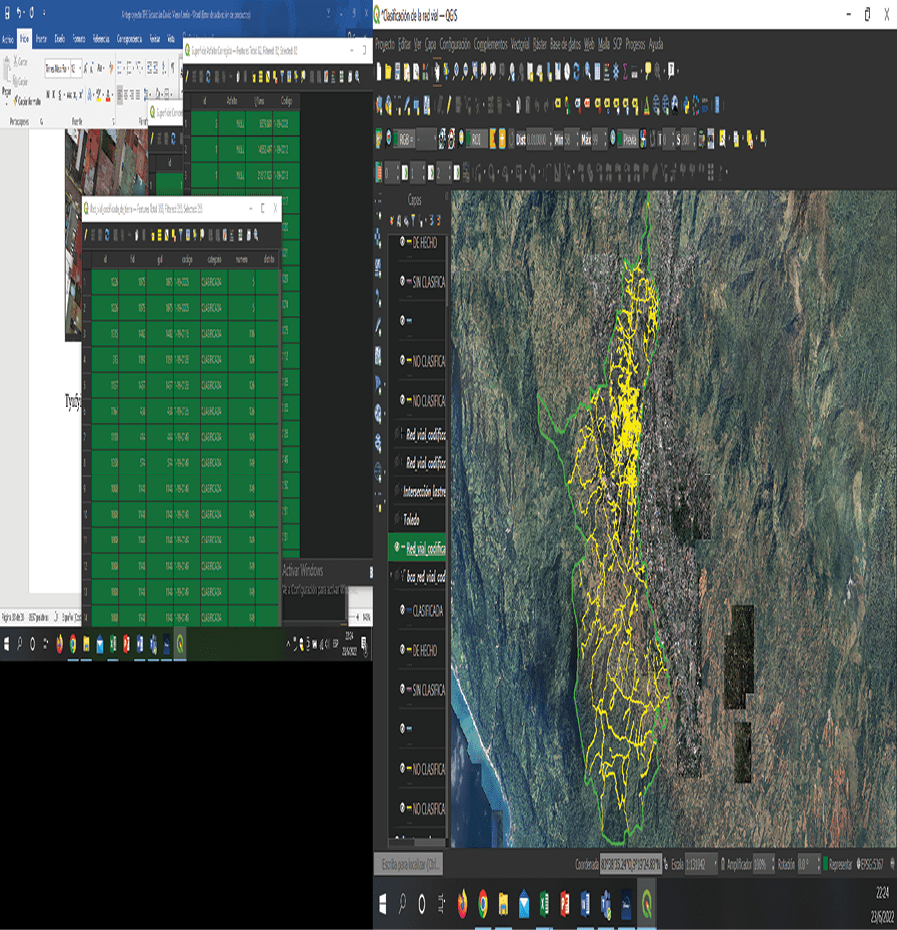Collapse the bca_red_vial layer group
Image resolution: width=897 pixels, height=930 pixels.
tap(391, 577)
